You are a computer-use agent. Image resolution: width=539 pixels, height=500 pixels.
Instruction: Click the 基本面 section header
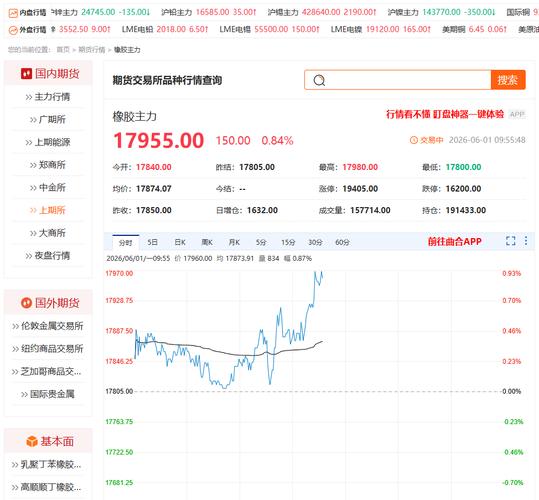pyautogui.click(x=48, y=441)
